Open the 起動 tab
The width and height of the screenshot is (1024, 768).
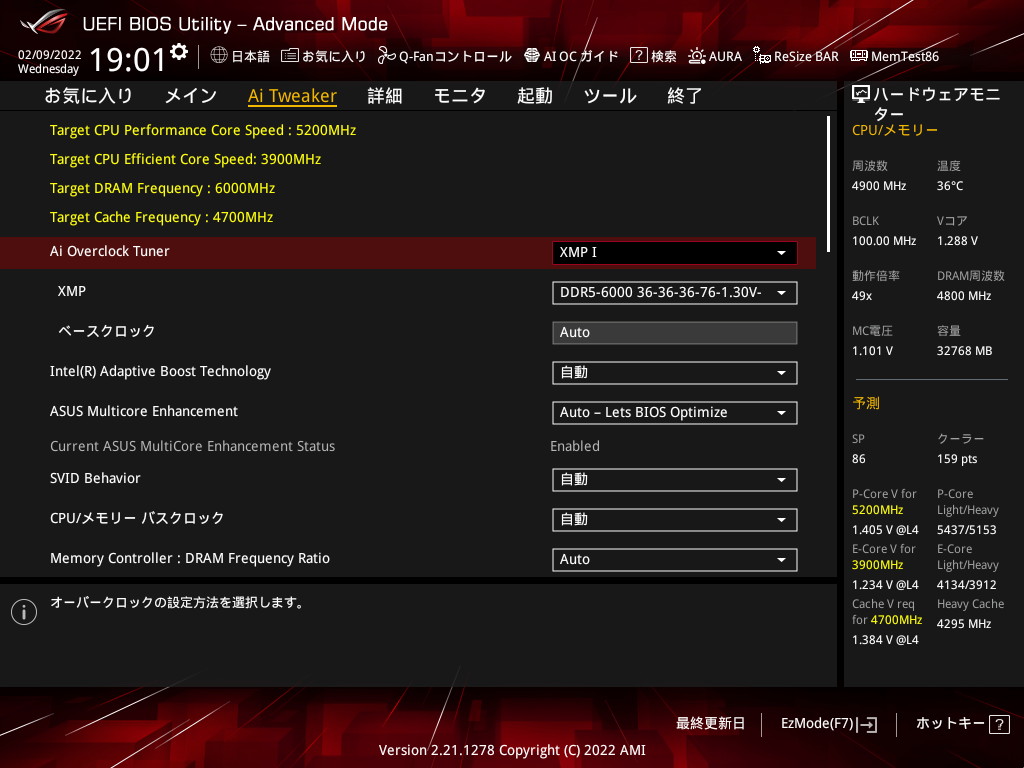pyautogui.click(x=535, y=96)
